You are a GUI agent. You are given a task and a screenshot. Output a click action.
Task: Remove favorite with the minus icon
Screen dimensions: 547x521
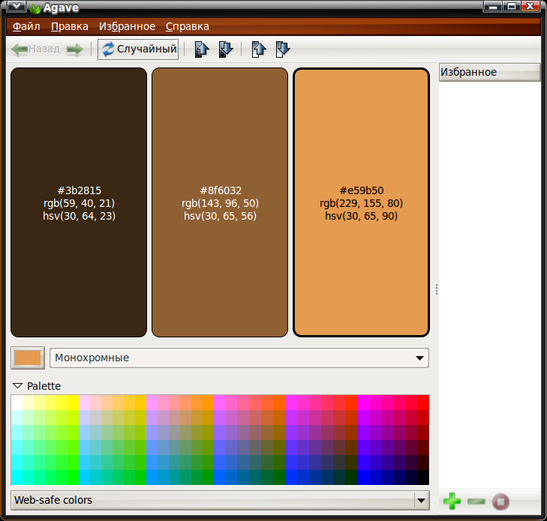point(476,501)
